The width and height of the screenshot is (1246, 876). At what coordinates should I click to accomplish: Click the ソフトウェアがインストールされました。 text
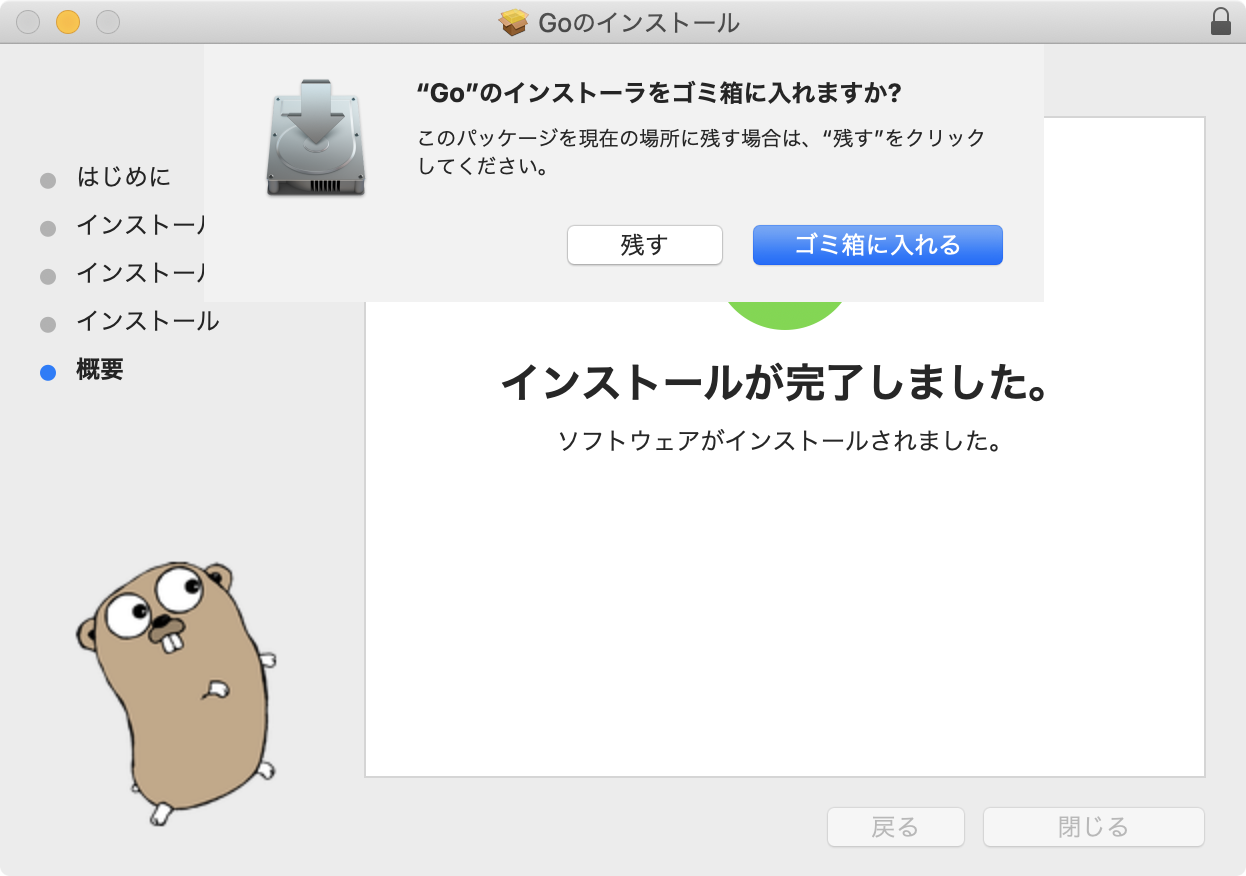[x=780, y=441]
